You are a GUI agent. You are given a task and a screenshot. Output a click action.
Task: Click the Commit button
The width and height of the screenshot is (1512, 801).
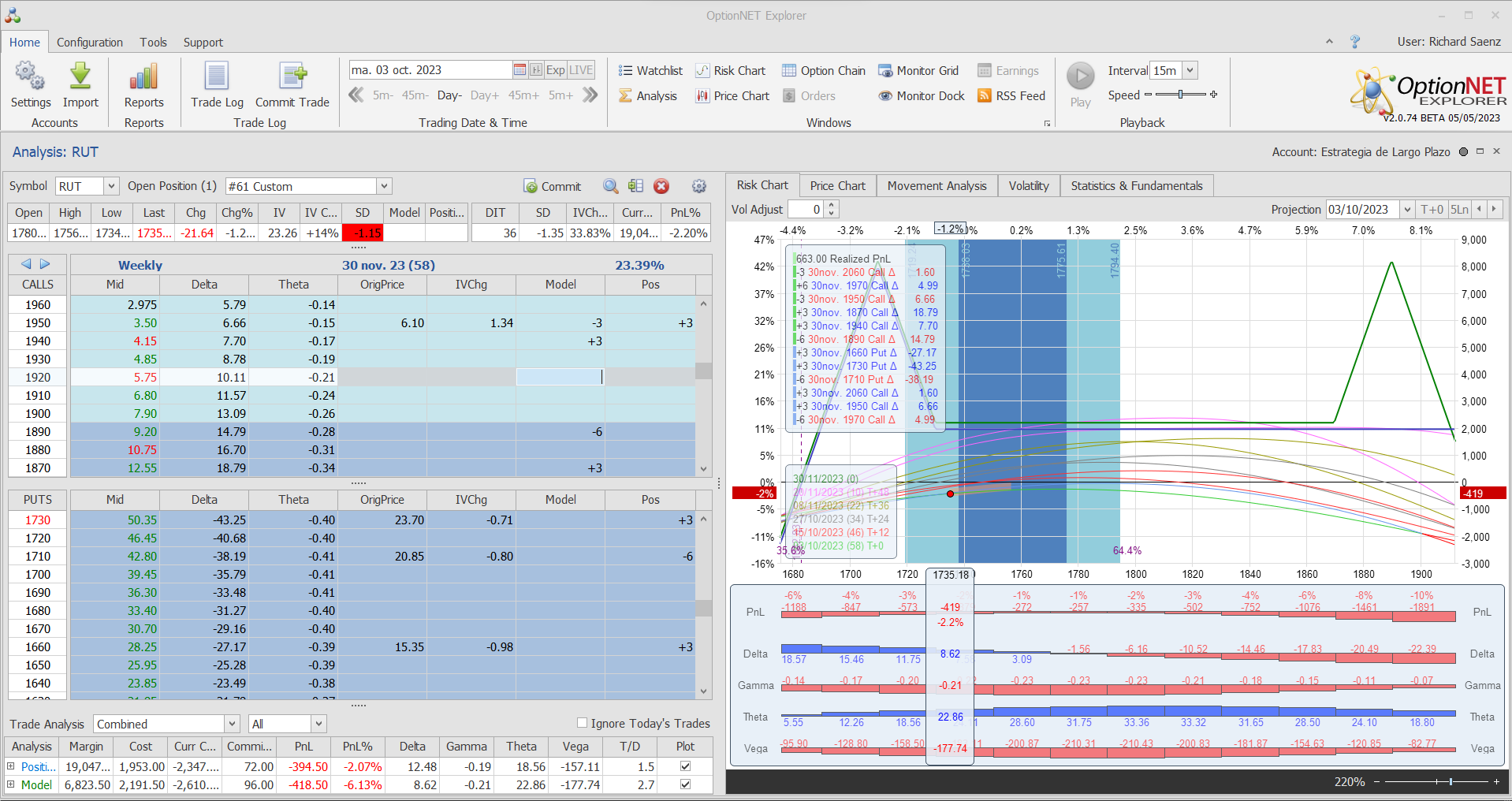pyautogui.click(x=552, y=186)
